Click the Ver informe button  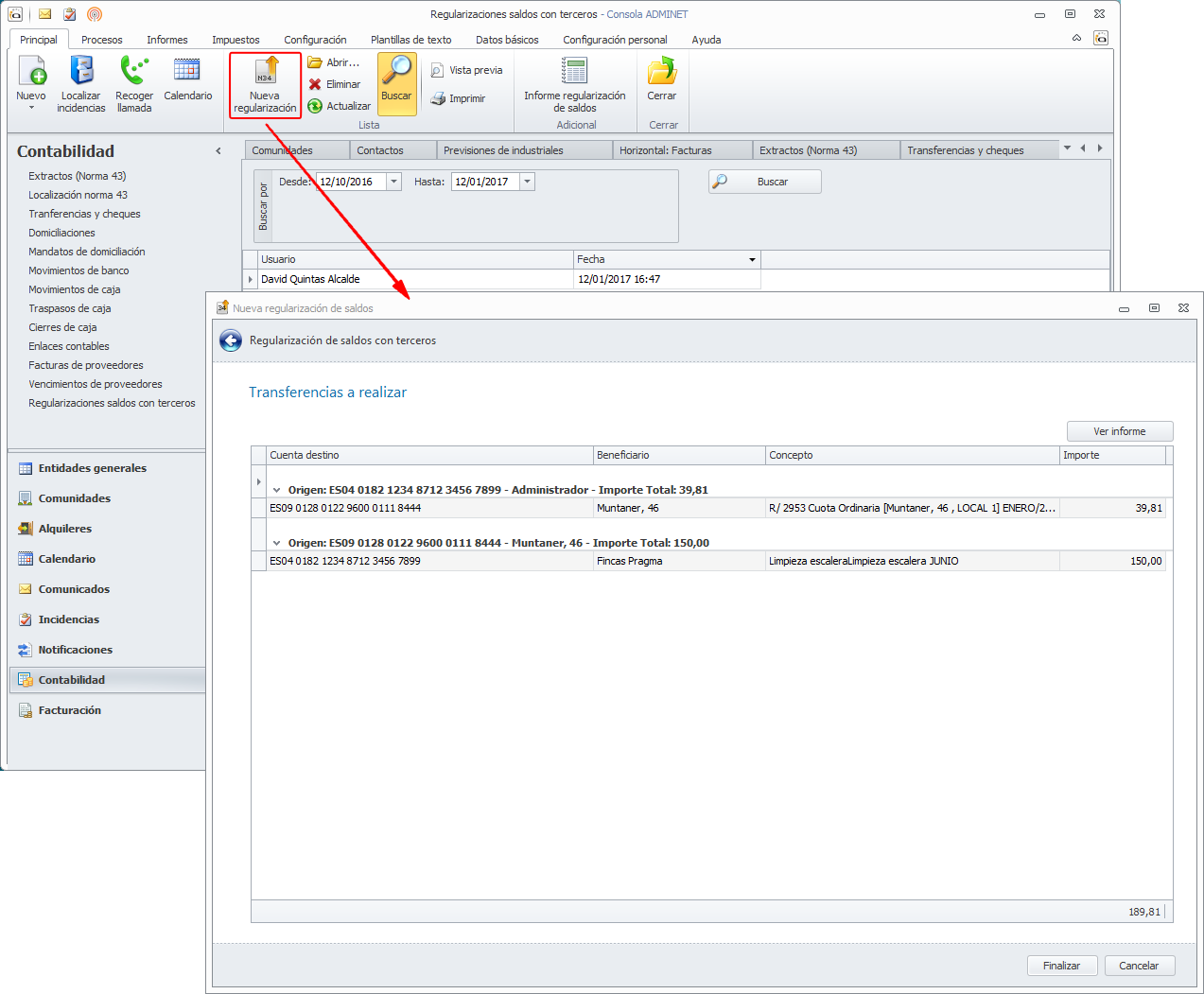pyautogui.click(x=1119, y=431)
